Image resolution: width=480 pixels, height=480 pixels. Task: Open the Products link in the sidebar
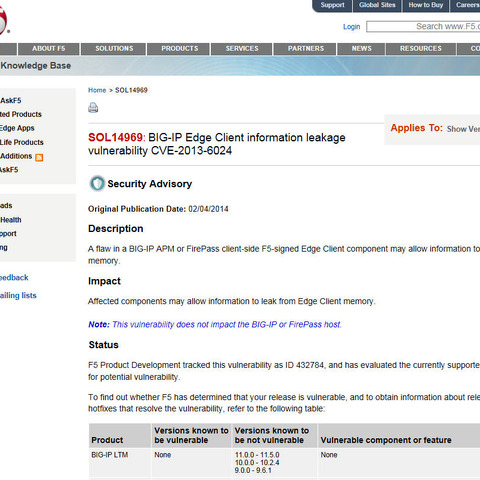coord(21,114)
